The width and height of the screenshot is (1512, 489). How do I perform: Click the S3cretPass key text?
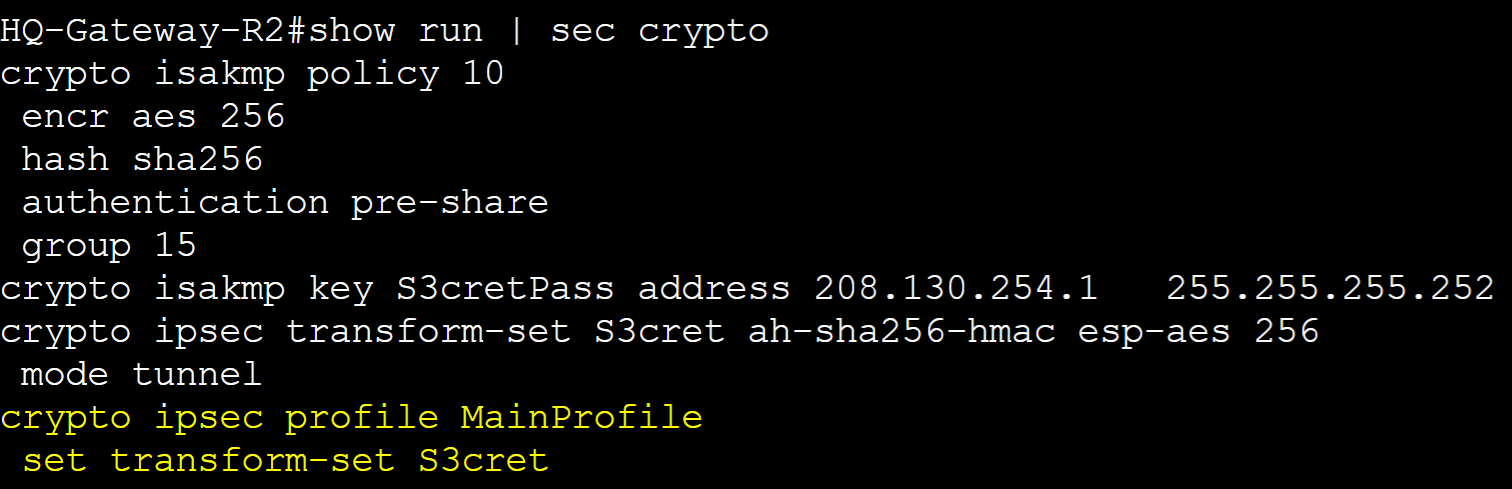point(505,288)
